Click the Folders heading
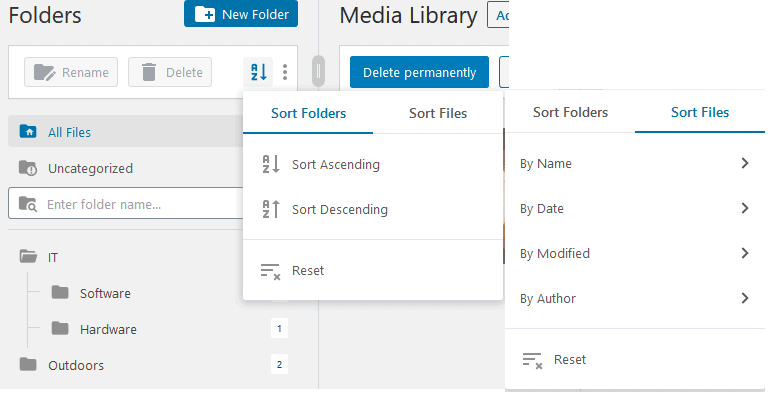Screen dimensions: 771x397 45,15
